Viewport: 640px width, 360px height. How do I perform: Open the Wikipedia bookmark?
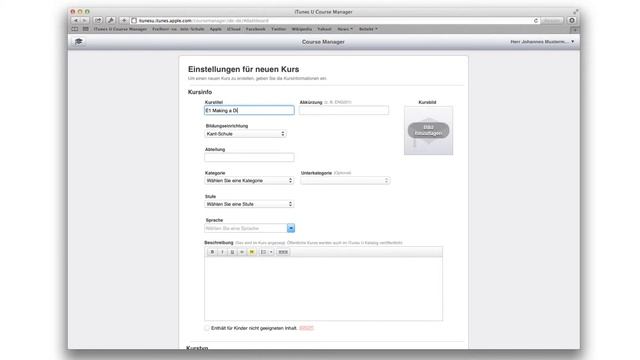pyautogui.click(x=302, y=29)
